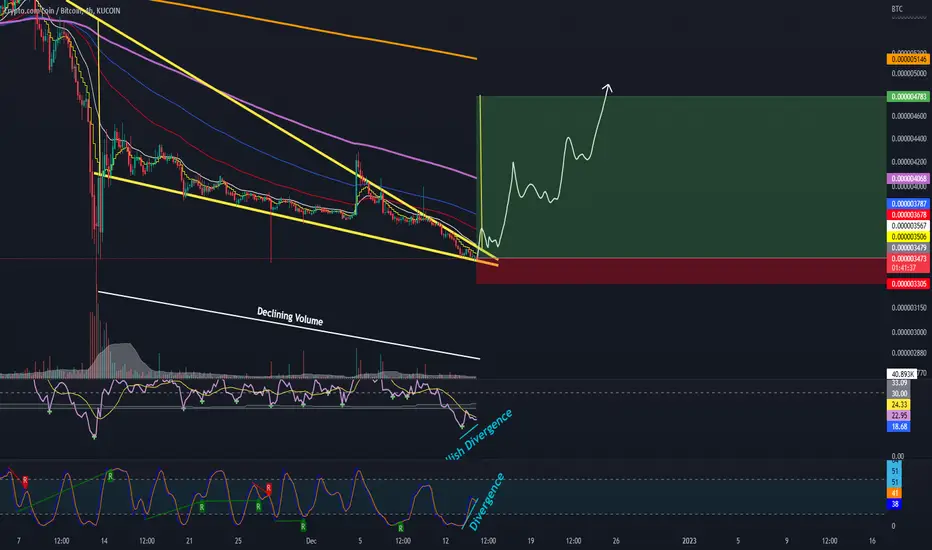Click the 14 date on time axis
932x550 pixels.
(104, 541)
